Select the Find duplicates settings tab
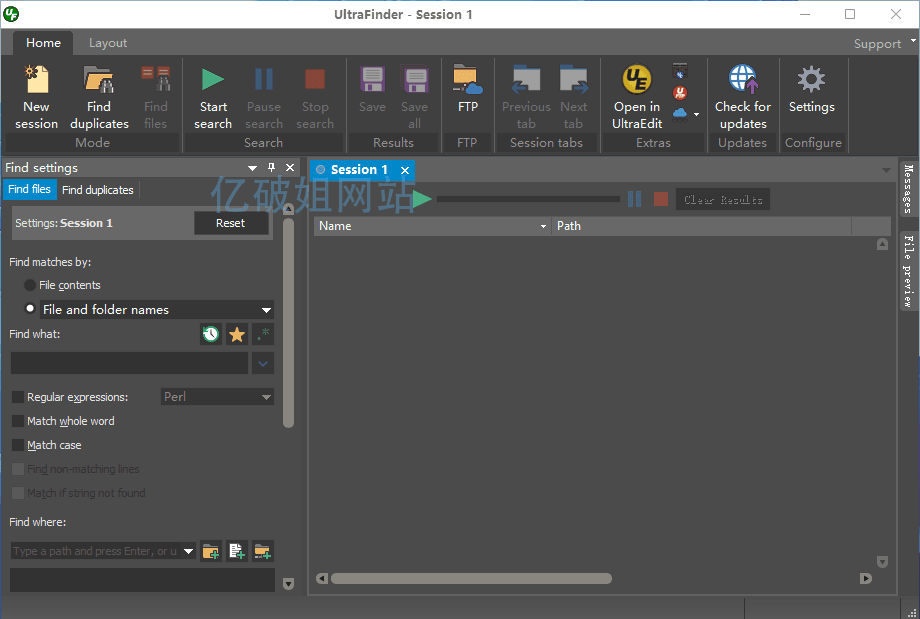Viewport: 920px width, 619px height. [x=98, y=190]
